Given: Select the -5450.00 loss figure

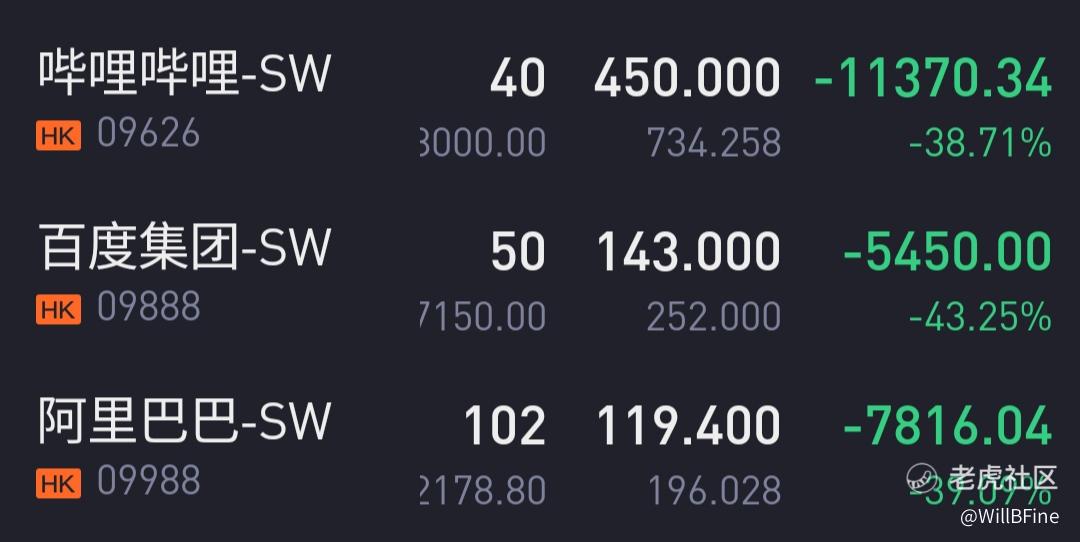Looking at the screenshot, I should [x=947, y=252].
